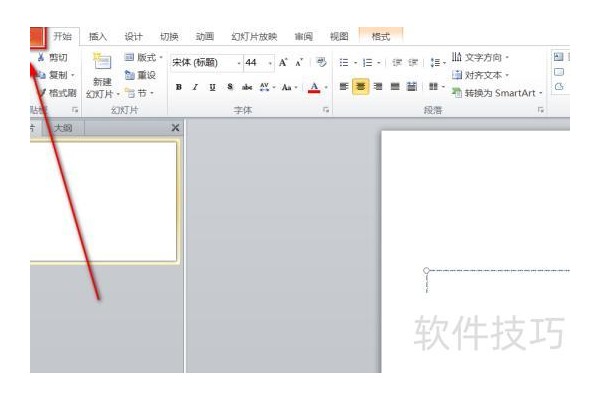600x400 pixels.
Task: Justify paragraph text
Action: coord(395,87)
